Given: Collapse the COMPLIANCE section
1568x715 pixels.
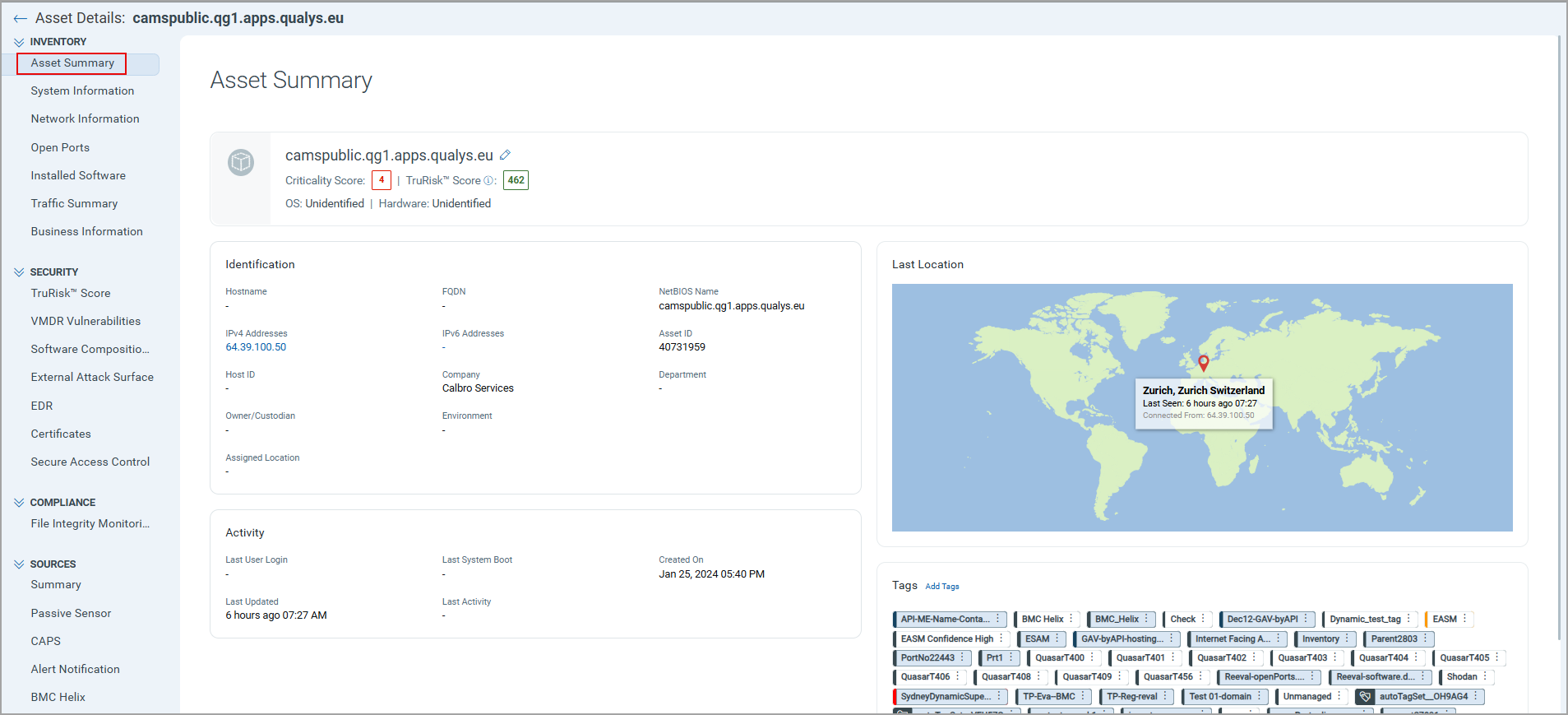Looking at the screenshot, I should pos(19,503).
